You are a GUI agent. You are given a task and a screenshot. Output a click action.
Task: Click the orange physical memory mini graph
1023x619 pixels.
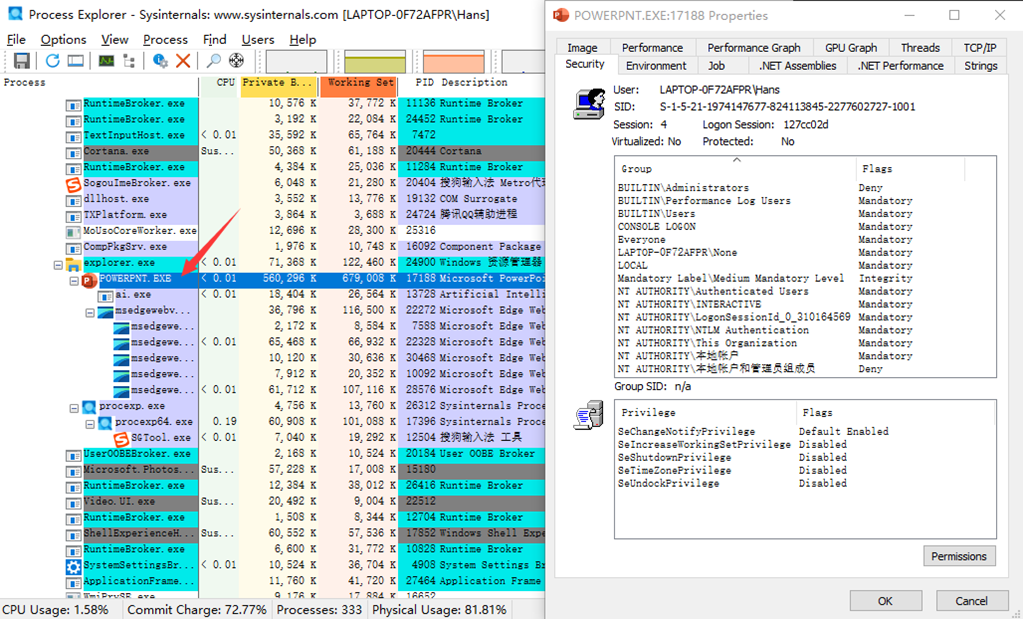coord(454,61)
